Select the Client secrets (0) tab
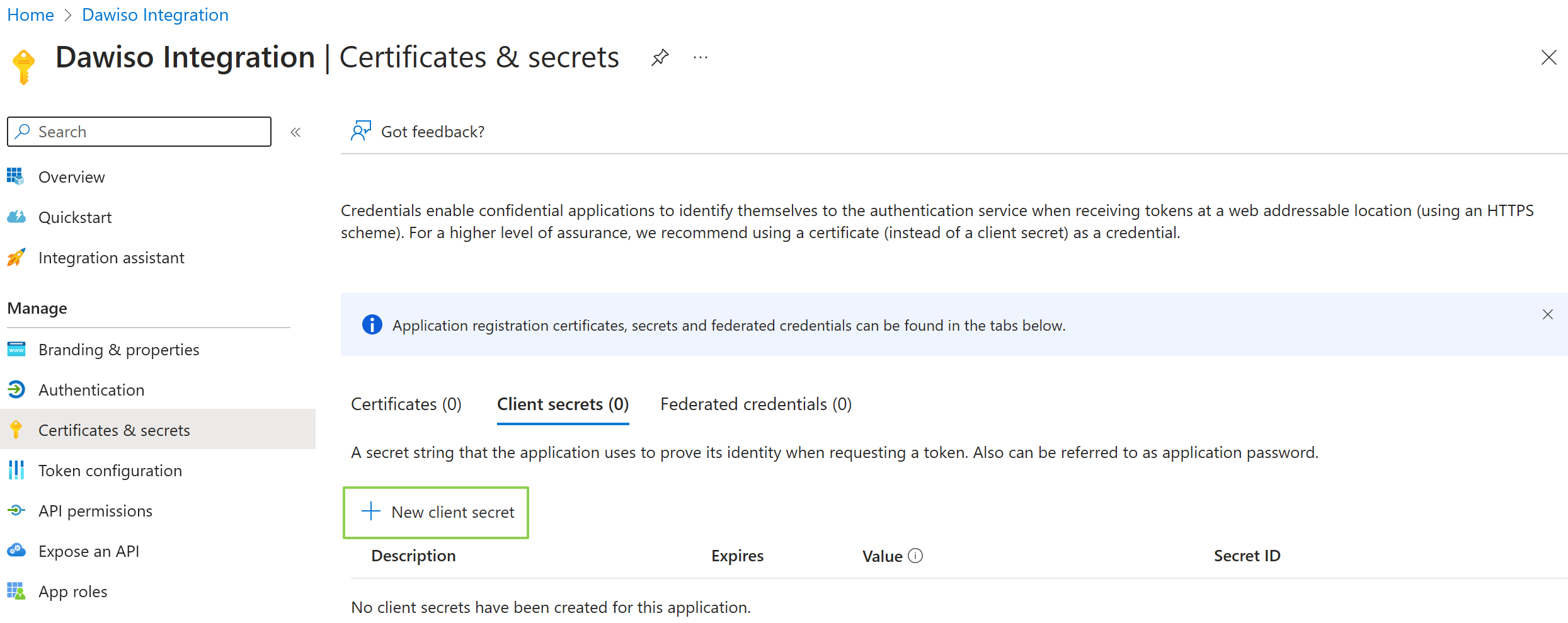The height and width of the screenshot is (623, 1568). tap(563, 404)
